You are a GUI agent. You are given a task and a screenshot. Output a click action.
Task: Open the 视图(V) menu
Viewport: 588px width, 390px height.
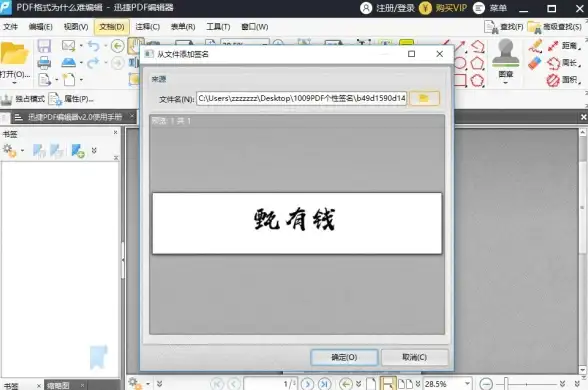pyautogui.click(x=76, y=27)
